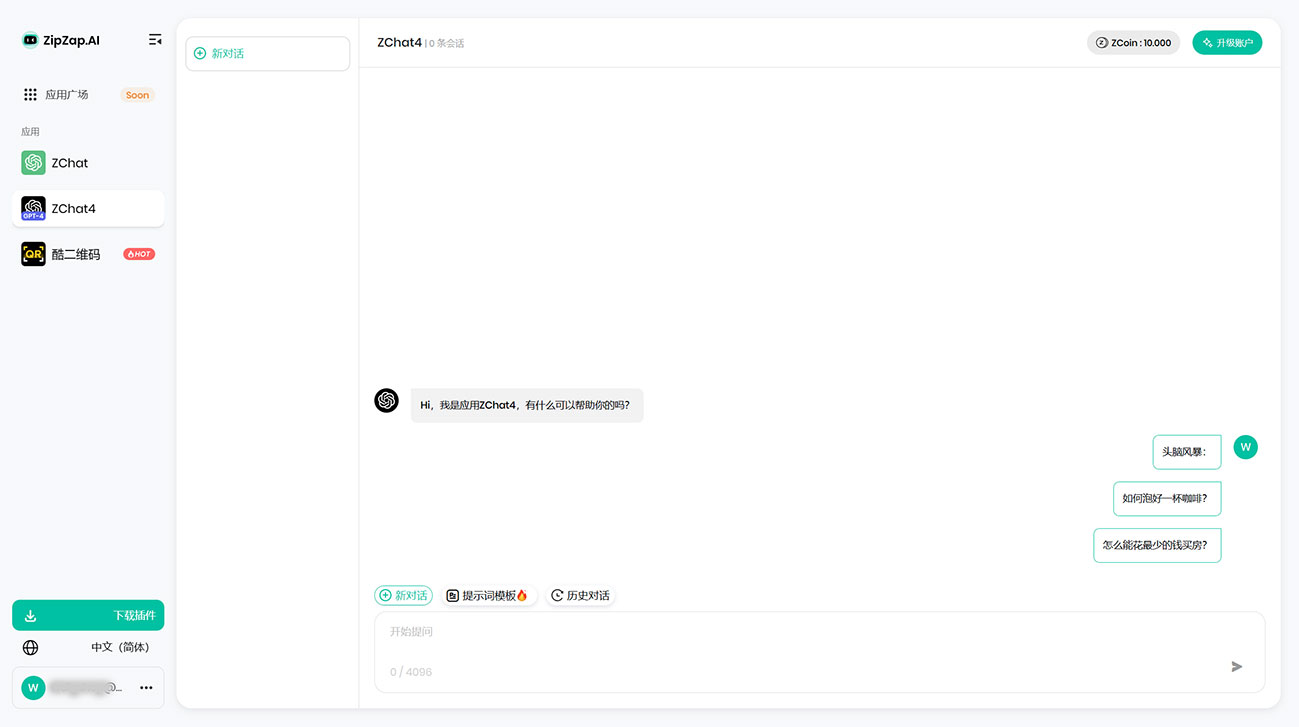1299x727 pixels.
Task: Open the 提示词模板 prompt template tab
Action: point(489,594)
